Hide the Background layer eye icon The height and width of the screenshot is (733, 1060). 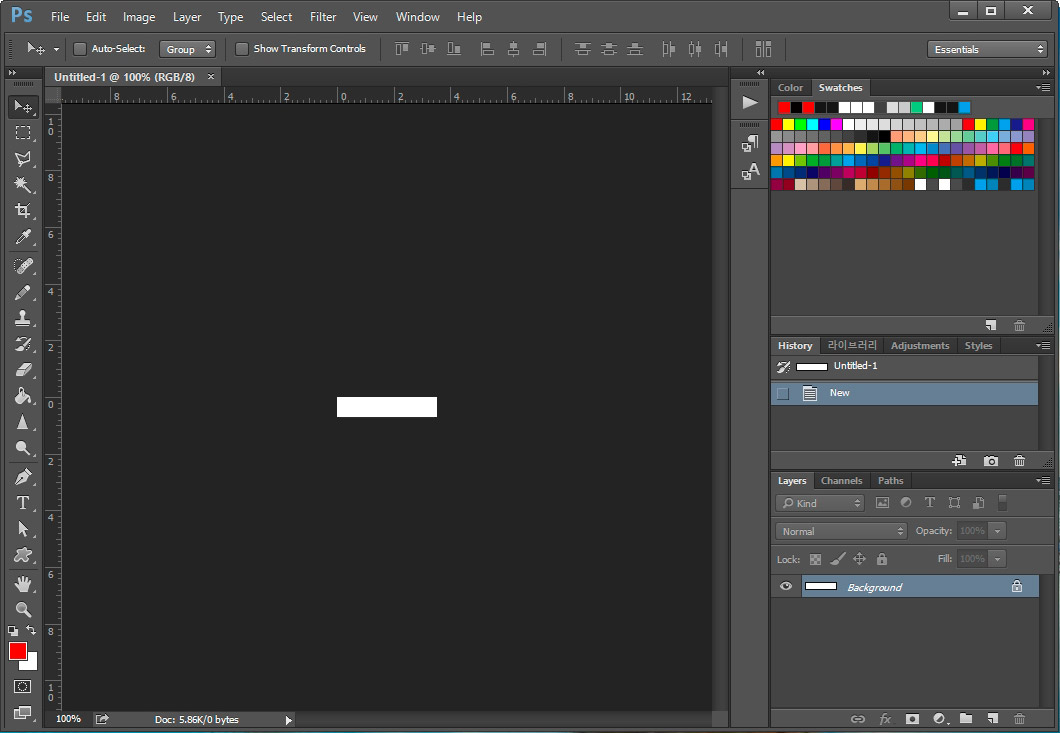coord(786,586)
